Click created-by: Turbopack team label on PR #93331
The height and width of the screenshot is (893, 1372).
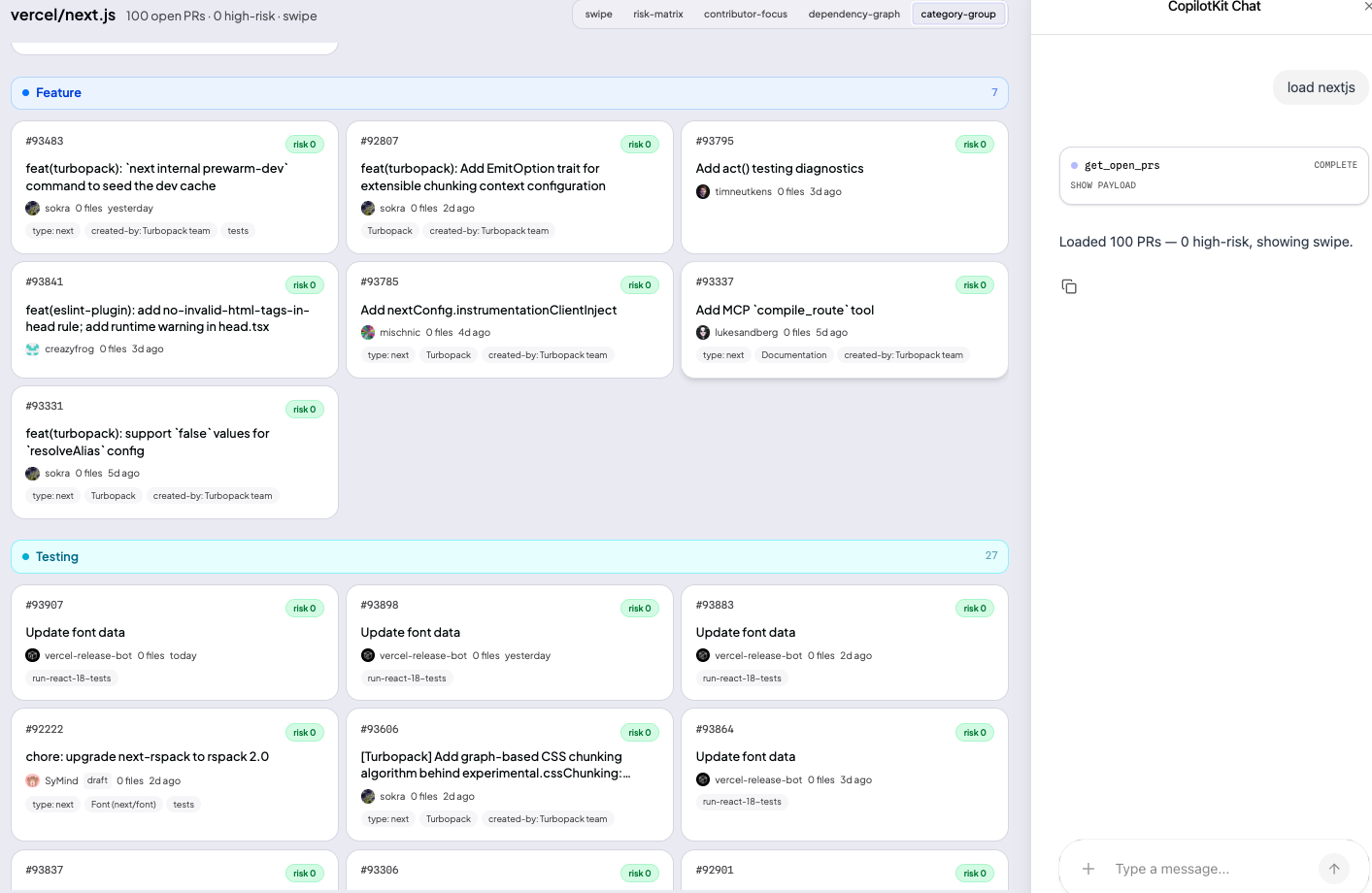[x=213, y=496]
